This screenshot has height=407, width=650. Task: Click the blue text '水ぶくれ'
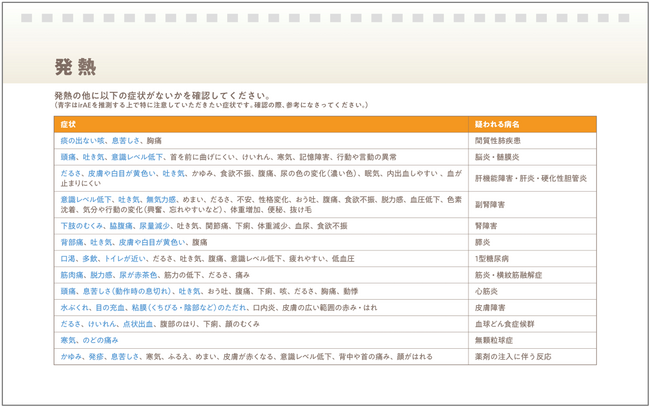tap(75, 308)
